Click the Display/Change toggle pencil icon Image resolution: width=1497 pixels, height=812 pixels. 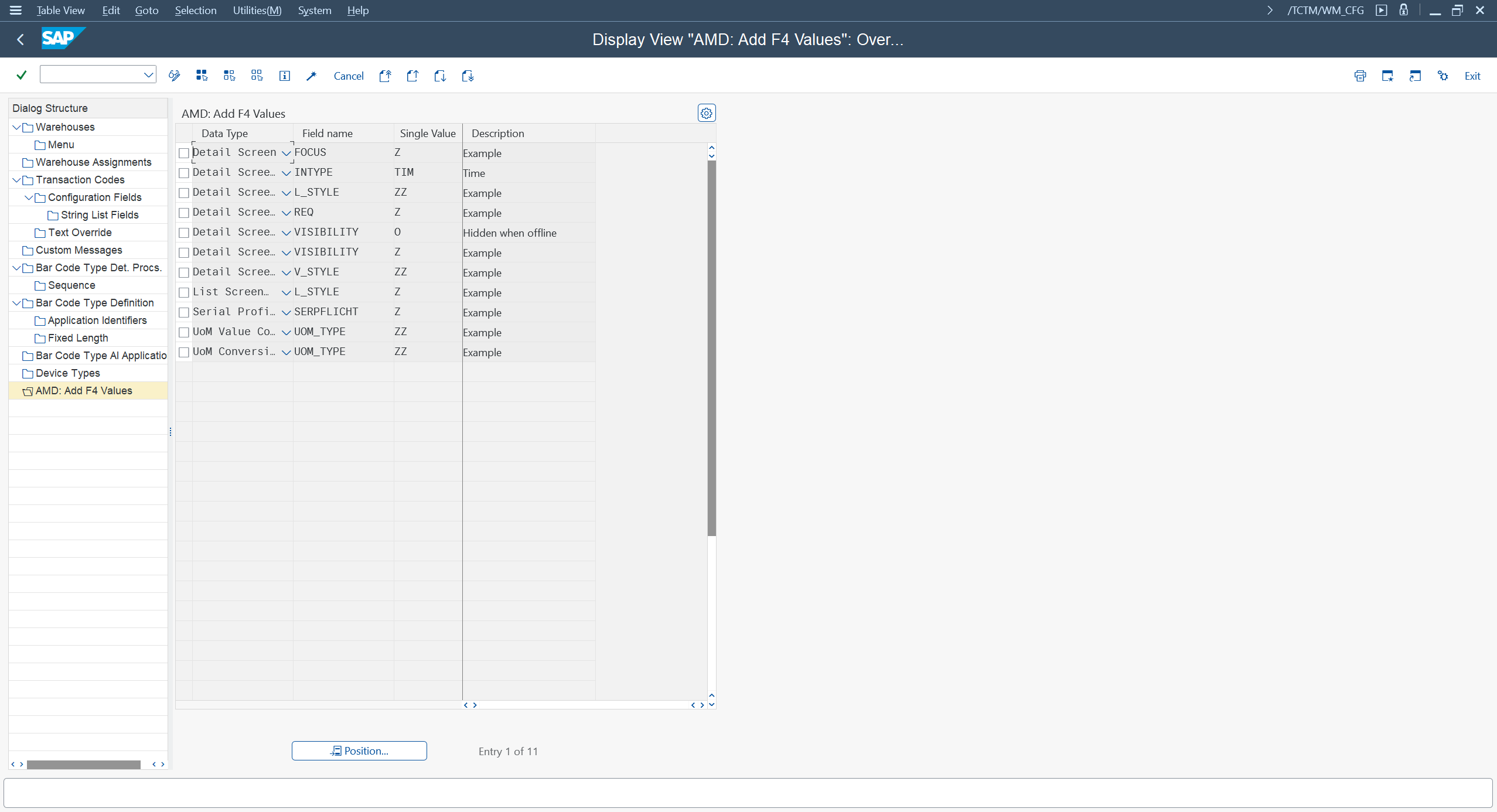point(174,76)
